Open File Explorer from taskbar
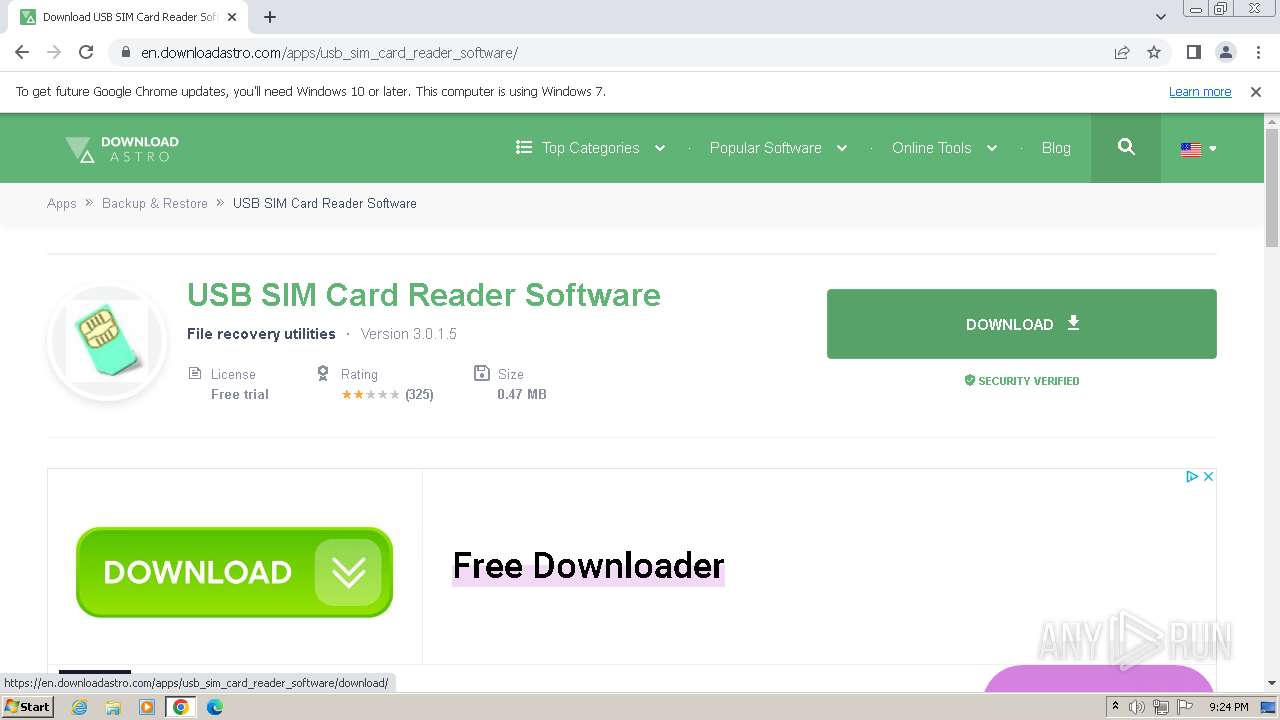 pos(113,707)
